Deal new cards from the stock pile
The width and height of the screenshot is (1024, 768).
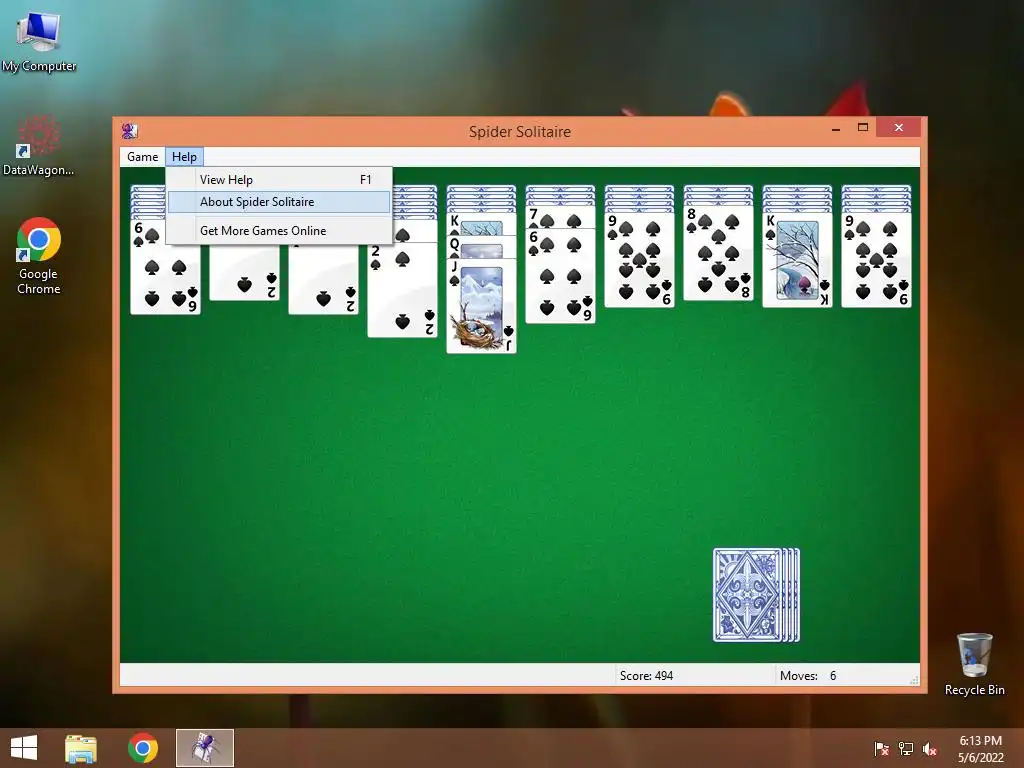click(x=756, y=595)
